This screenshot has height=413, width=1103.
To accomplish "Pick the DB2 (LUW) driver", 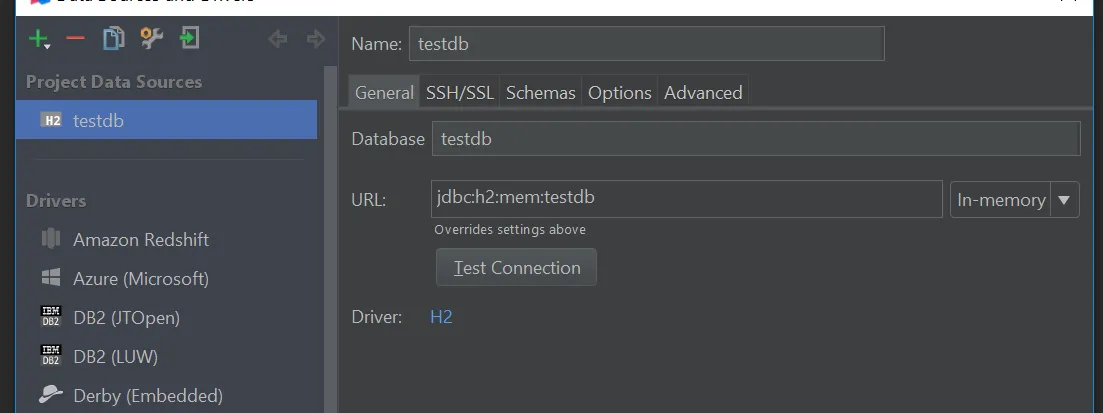I will click(x=115, y=357).
